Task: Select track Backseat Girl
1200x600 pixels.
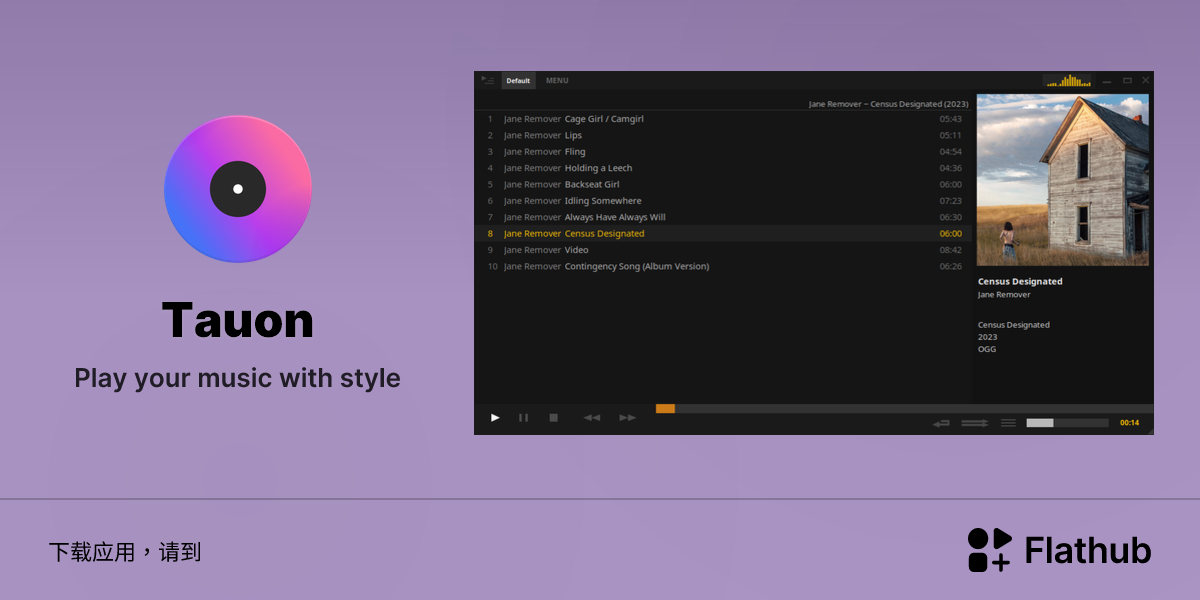Action: pyautogui.click(x=723, y=184)
